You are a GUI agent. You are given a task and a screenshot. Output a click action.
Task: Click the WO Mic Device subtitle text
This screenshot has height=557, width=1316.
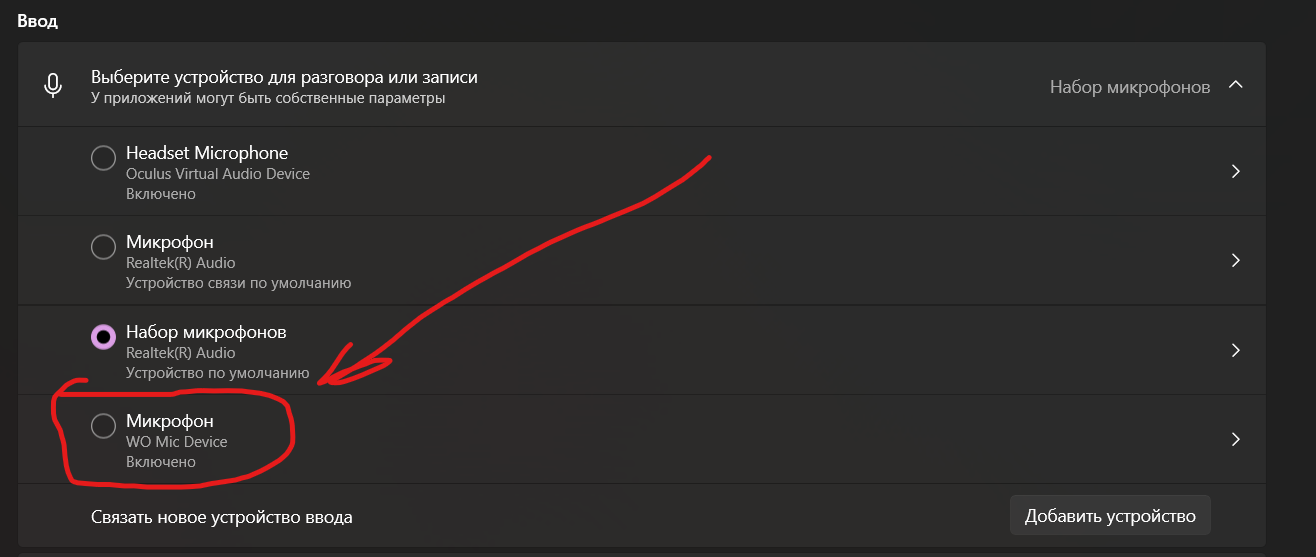pyautogui.click(x=176, y=442)
